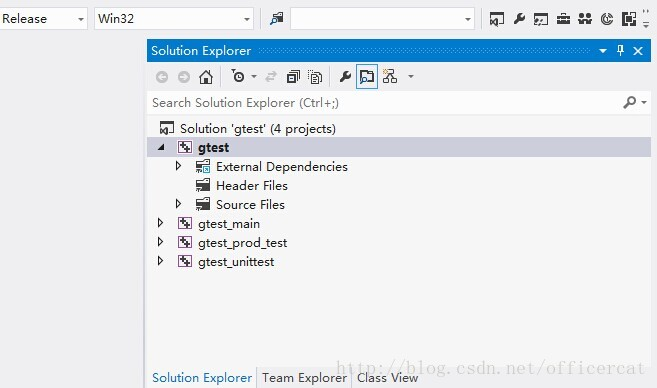Click the Header Files folder icon
This screenshot has height=388, width=657.
[203, 185]
